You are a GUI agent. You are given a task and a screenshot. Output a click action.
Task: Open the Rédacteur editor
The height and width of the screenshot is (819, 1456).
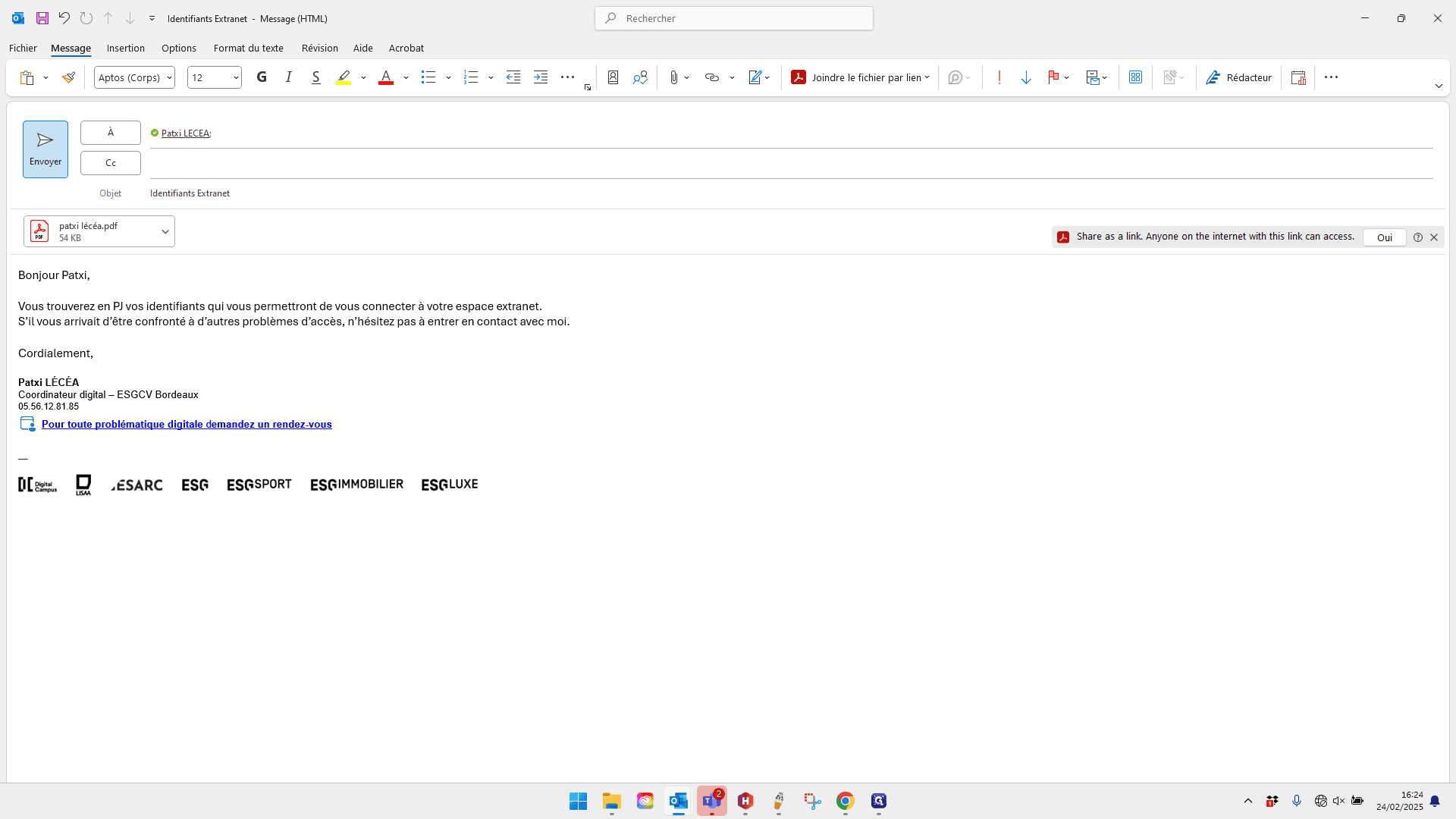(1238, 77)
